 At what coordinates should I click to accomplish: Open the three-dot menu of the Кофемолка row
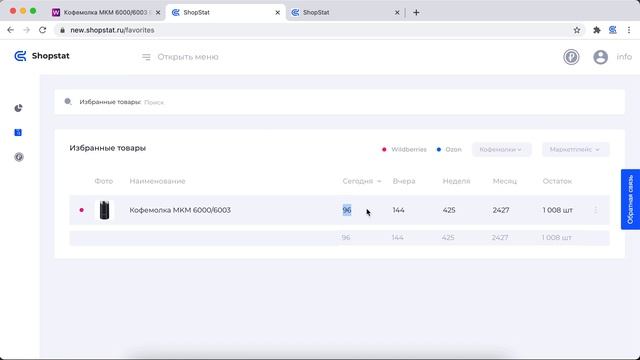click(x=596, y=210)
